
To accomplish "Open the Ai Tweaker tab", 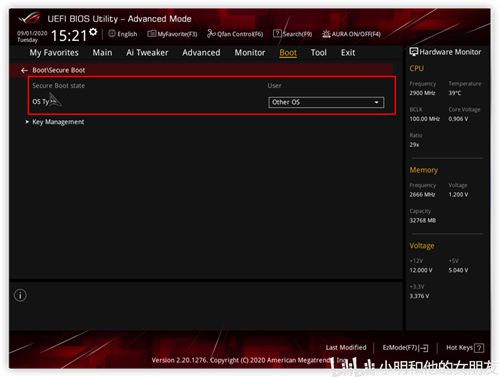I will click(147, 53).
